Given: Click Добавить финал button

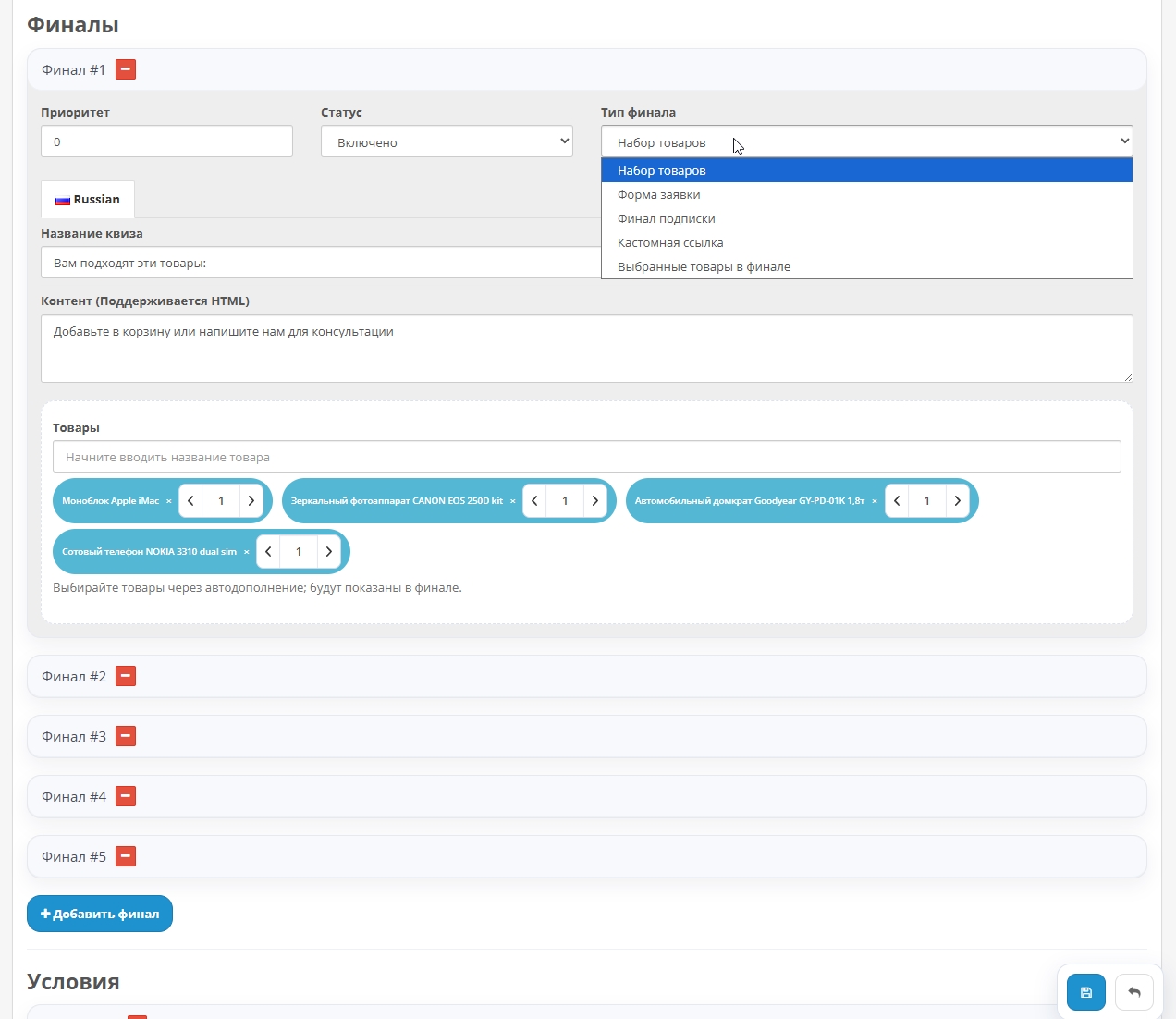Looking at the screenshot, I should pos(100,914).
